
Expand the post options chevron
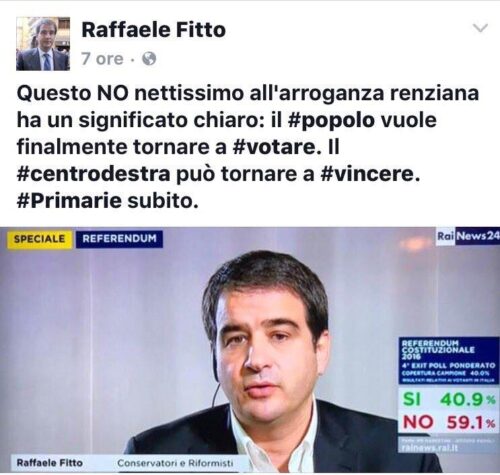pyautogui.click(x=481, y=28)
